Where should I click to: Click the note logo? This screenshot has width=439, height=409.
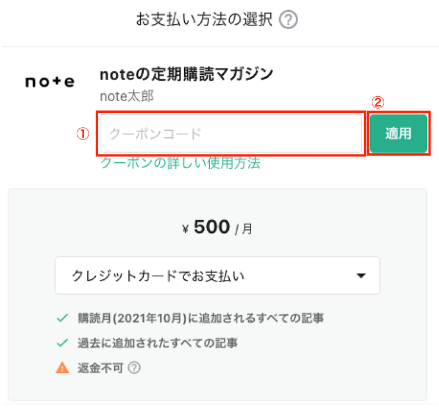coord(50,82)
